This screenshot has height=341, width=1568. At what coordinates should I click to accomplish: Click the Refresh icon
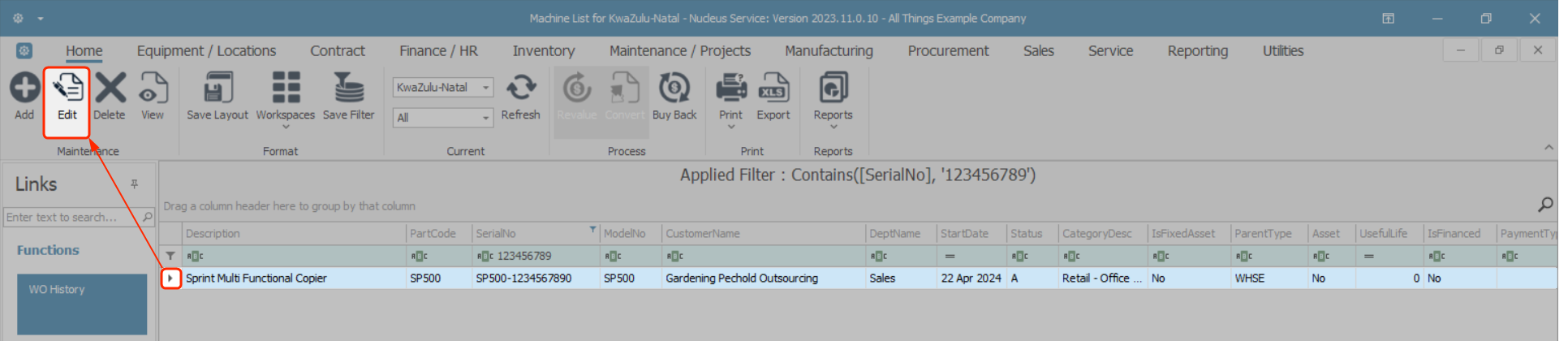pyautogui.click(x=521, y=88)
